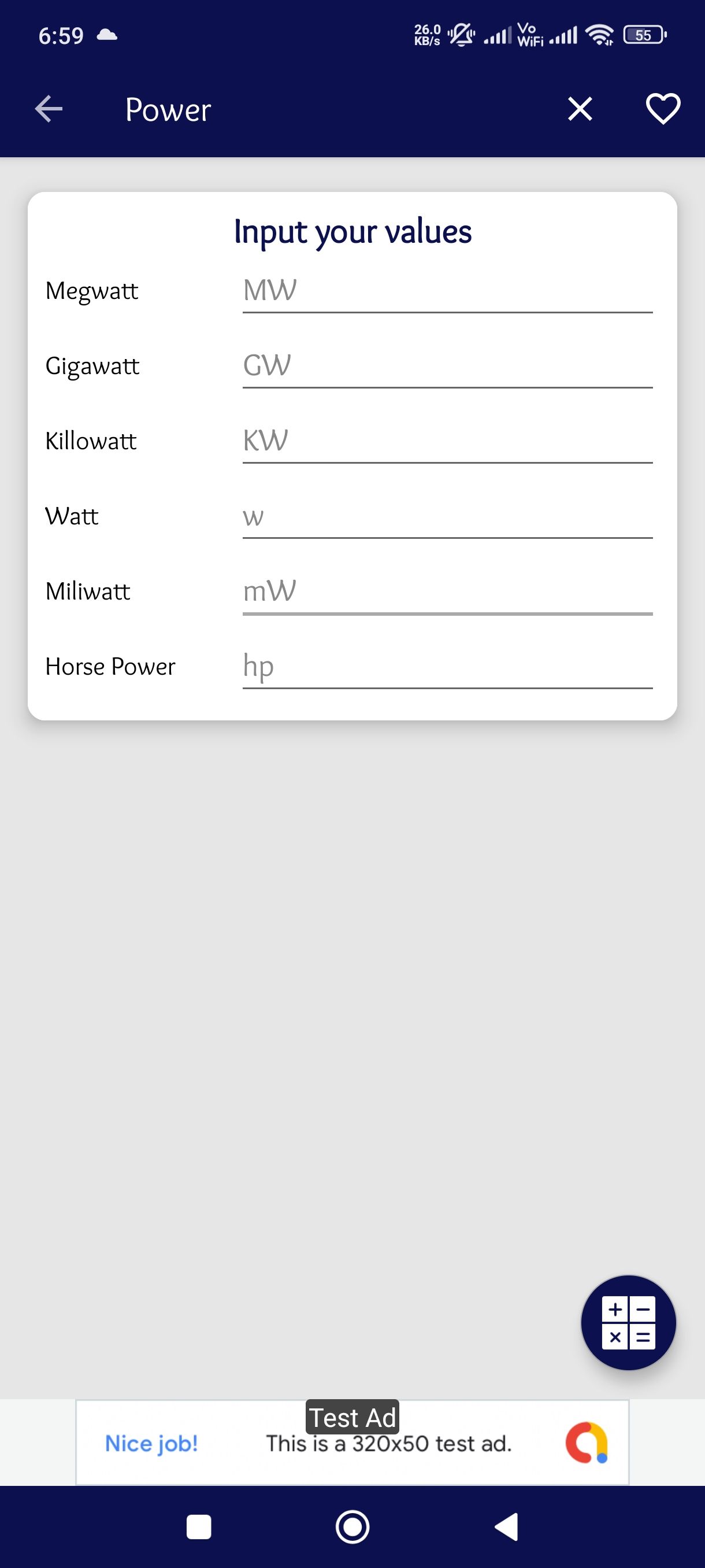Viewport: 705px width, 1568px height.
Task: Click the ad network logo icon
Action: coord(587,1442)
